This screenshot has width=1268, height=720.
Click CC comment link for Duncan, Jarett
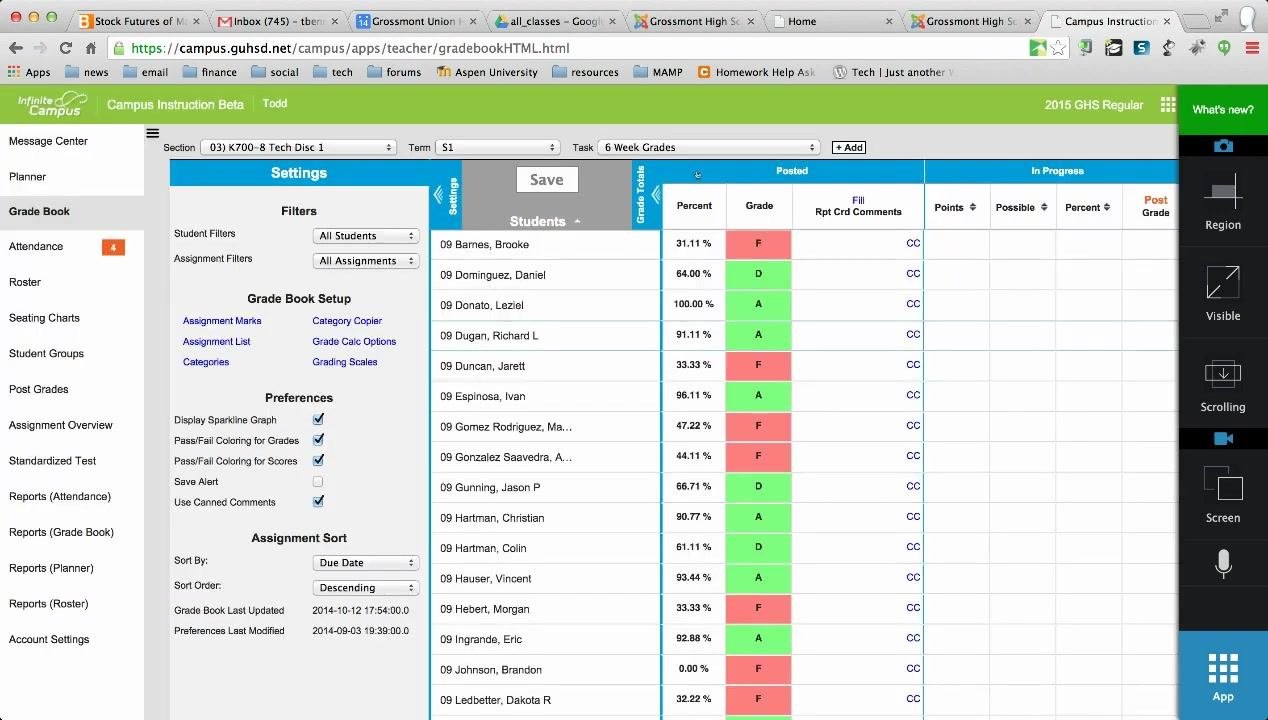913,364
